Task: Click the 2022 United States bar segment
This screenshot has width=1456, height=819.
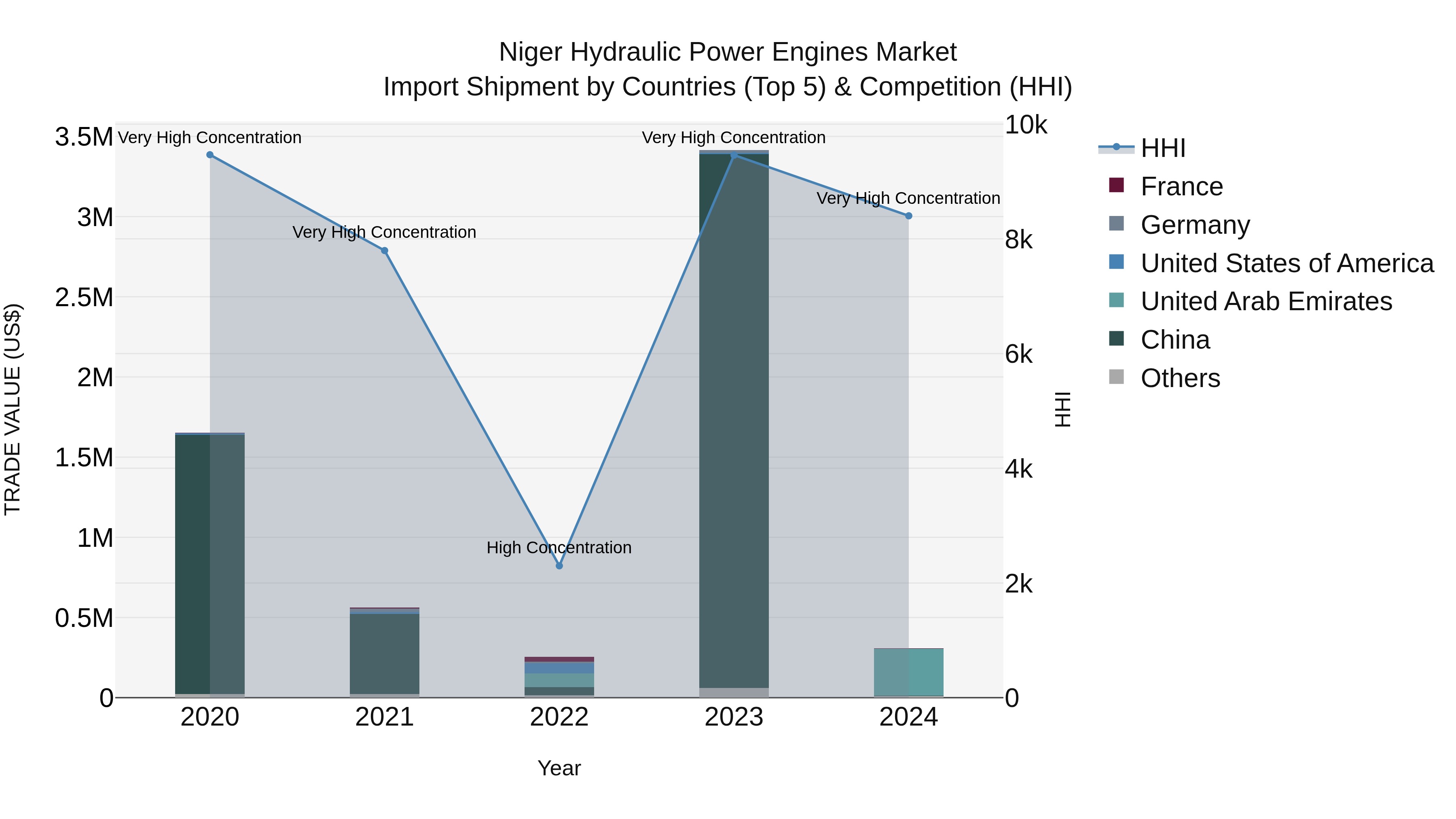Action: tap(559, 667)
